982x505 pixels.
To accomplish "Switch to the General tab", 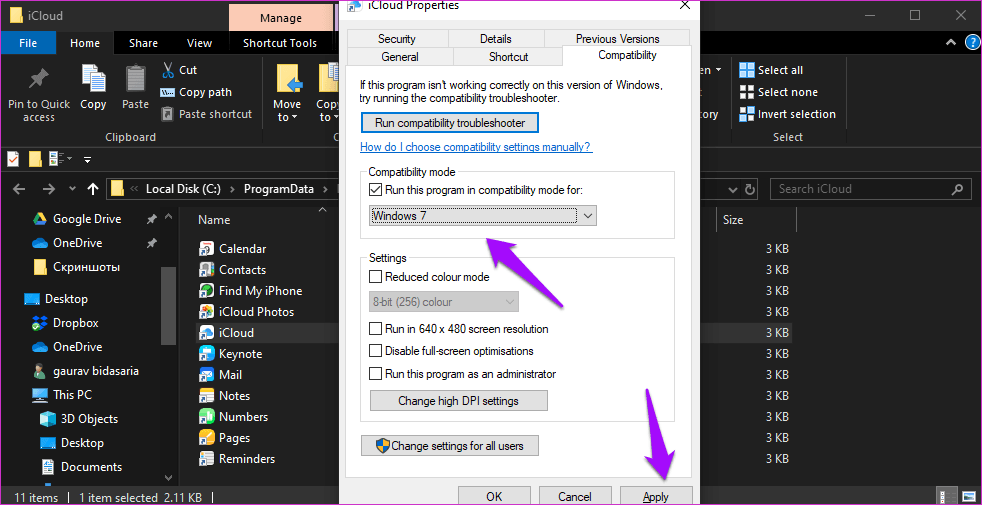I will tap(400, 56).
